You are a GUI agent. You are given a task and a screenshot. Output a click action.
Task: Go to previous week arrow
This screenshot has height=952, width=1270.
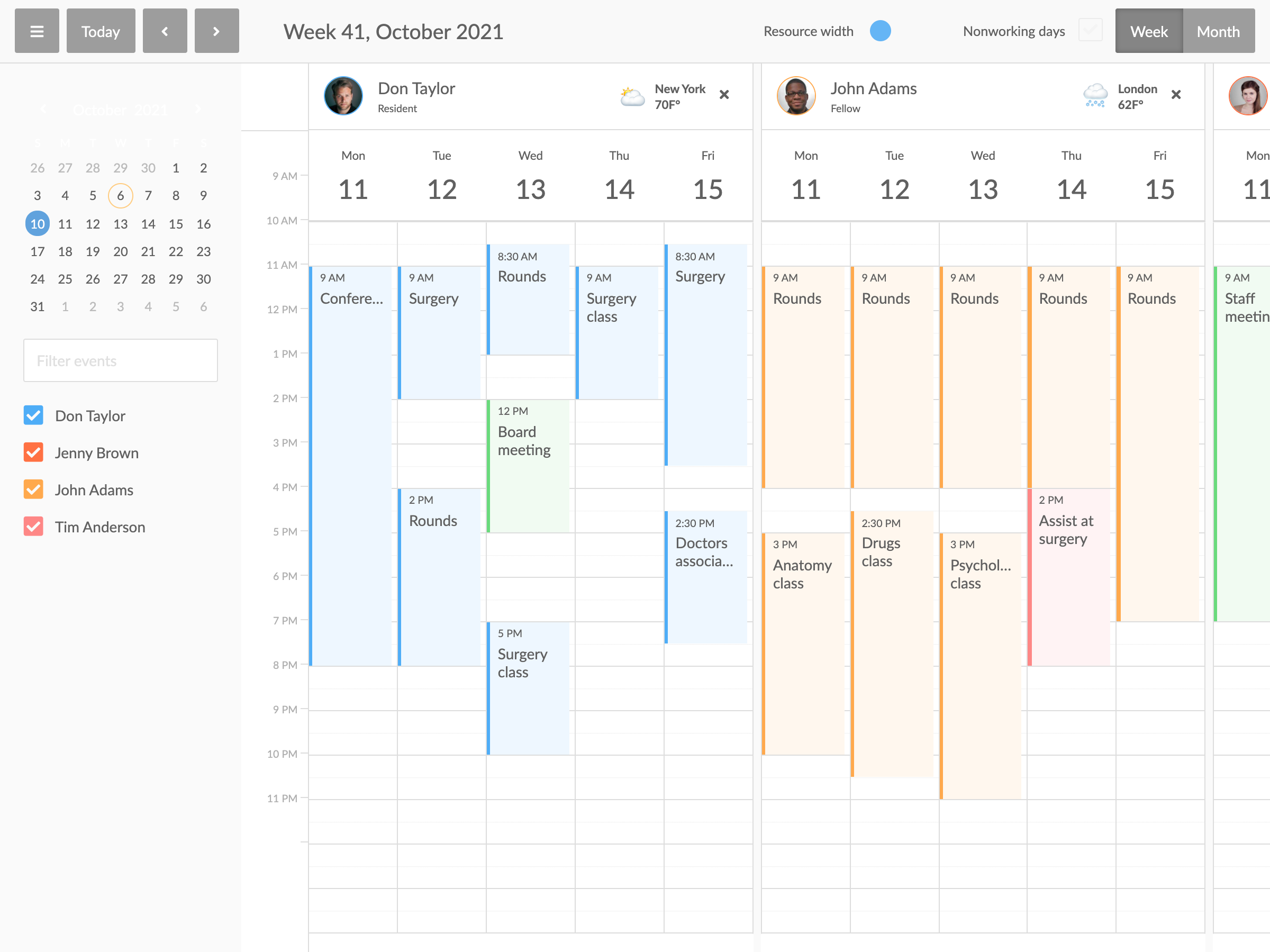click(165, 31)
